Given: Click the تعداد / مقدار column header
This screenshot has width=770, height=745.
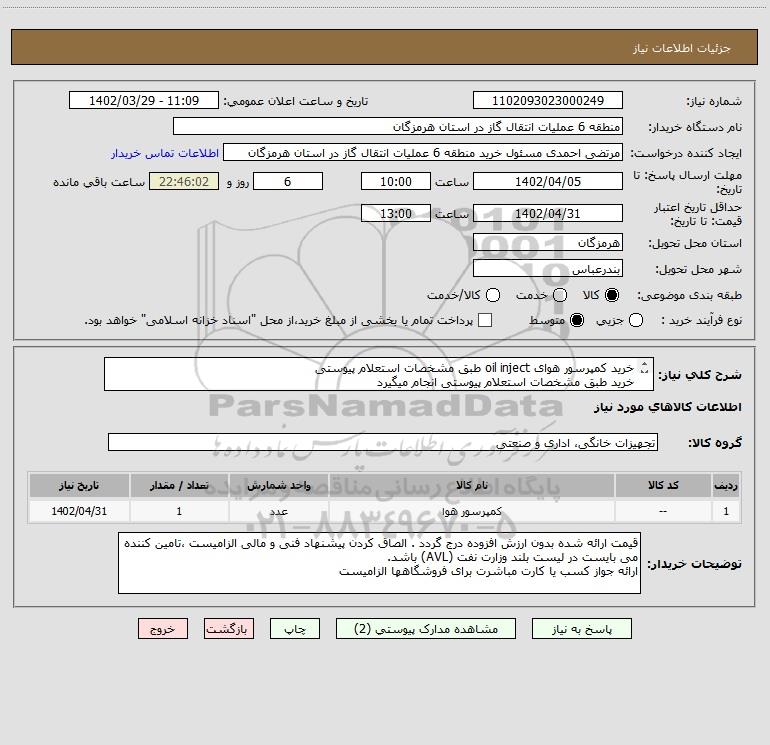Looking at the screenshot, I should [179, 485].
